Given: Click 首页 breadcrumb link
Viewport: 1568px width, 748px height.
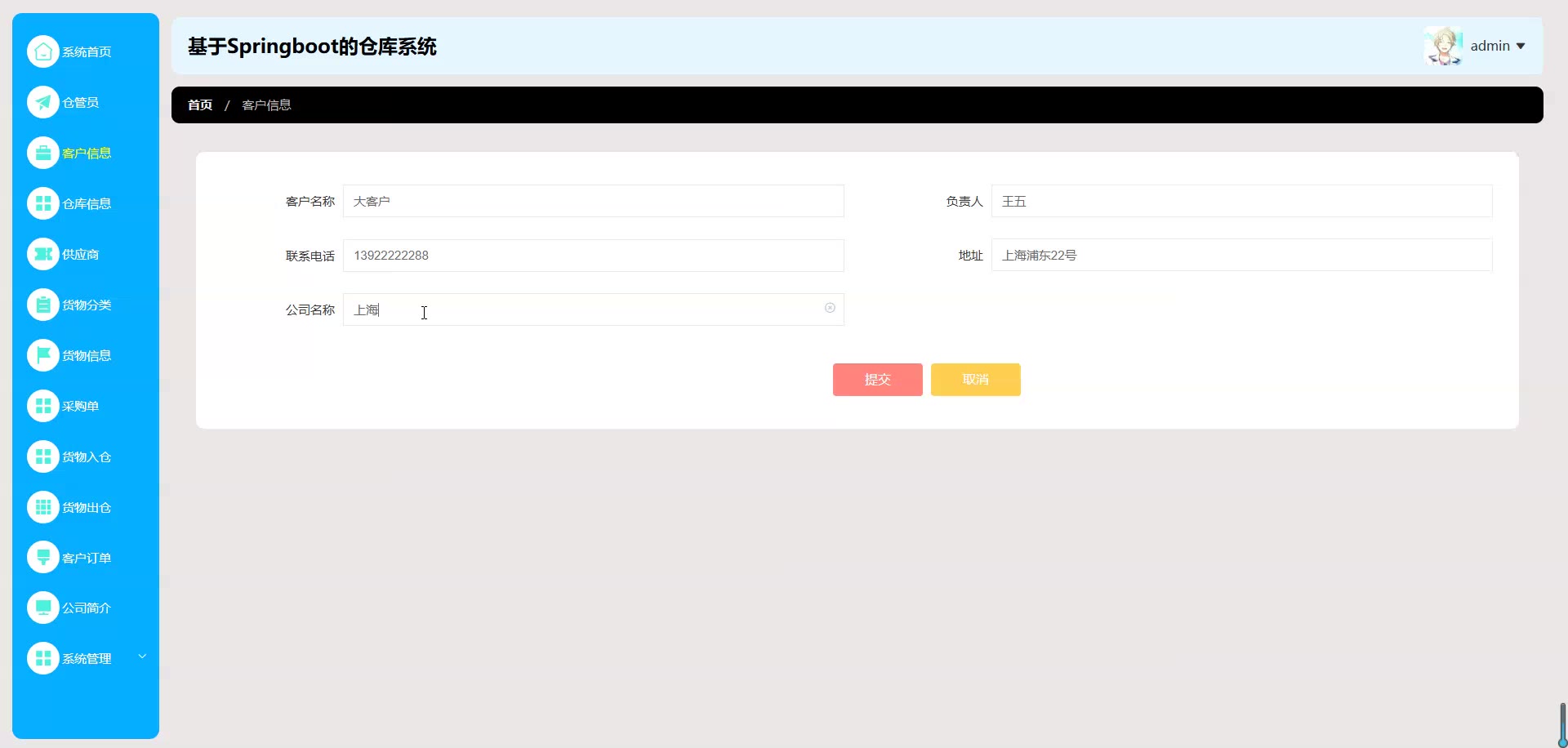Looking at the screenshot, I should click(200, 105).
